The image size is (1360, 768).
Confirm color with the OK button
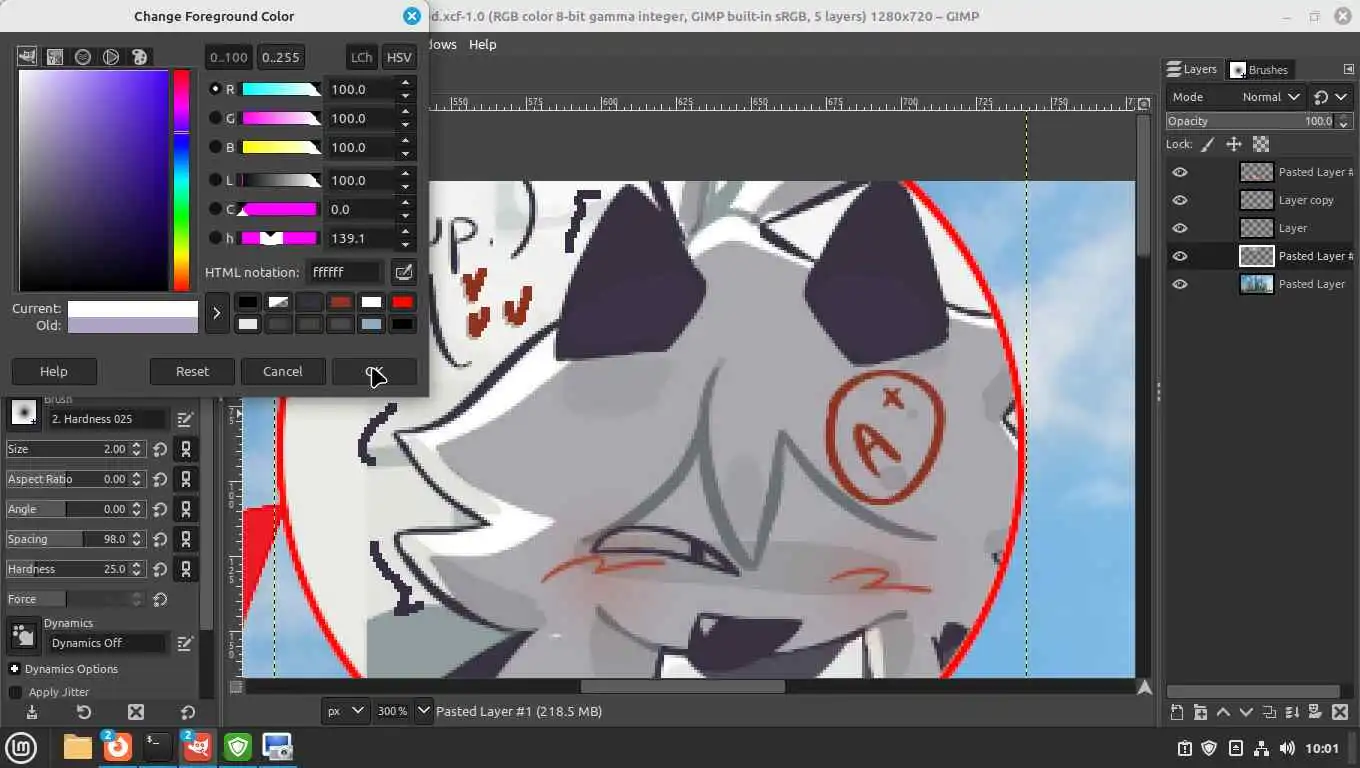point(374,371)
